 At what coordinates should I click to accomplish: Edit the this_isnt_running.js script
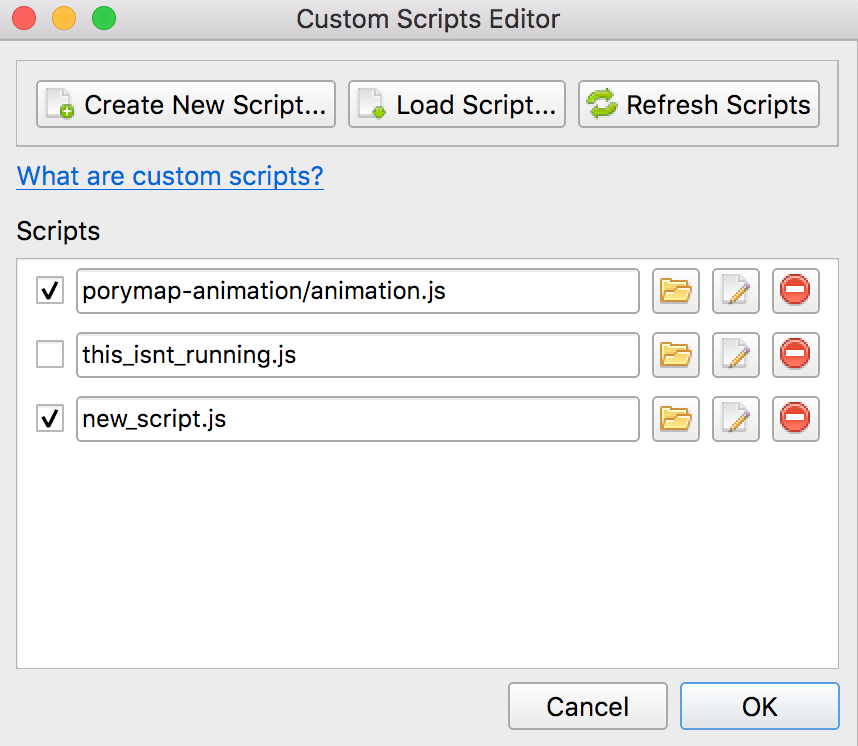pos(735,355)
